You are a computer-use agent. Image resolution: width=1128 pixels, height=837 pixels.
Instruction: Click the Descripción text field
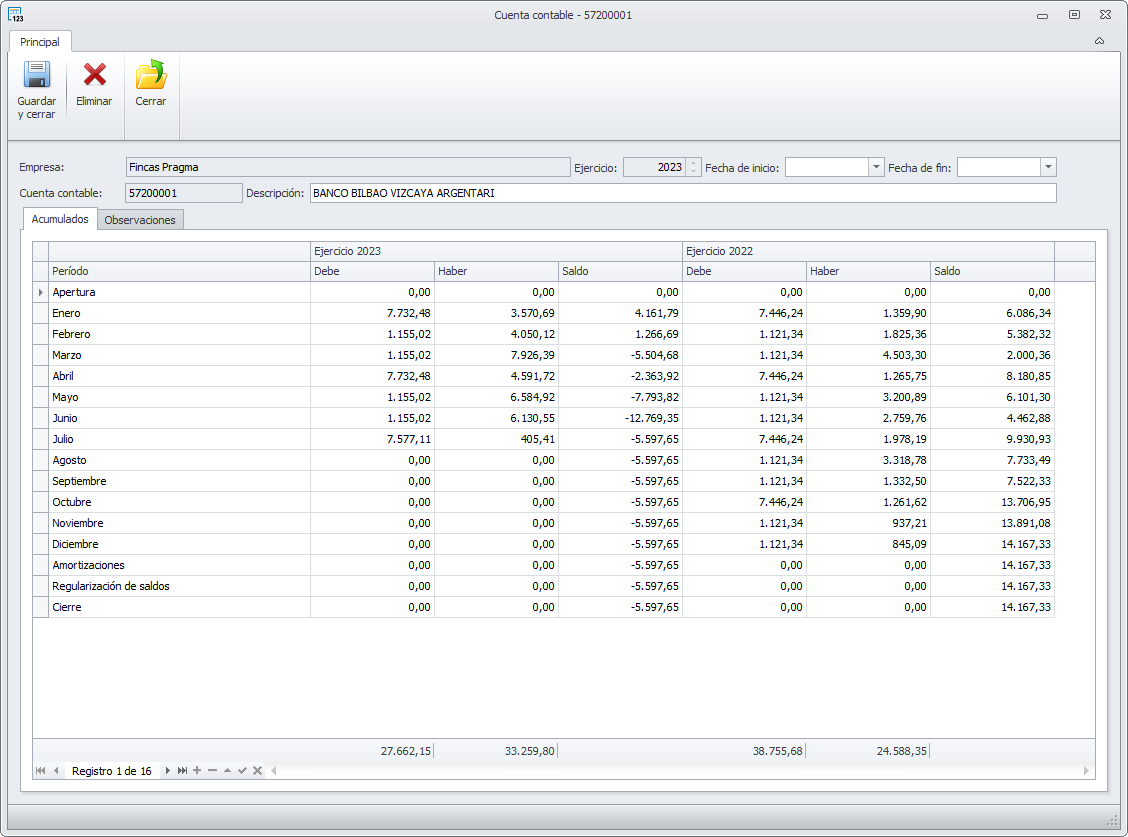(682, 193)
